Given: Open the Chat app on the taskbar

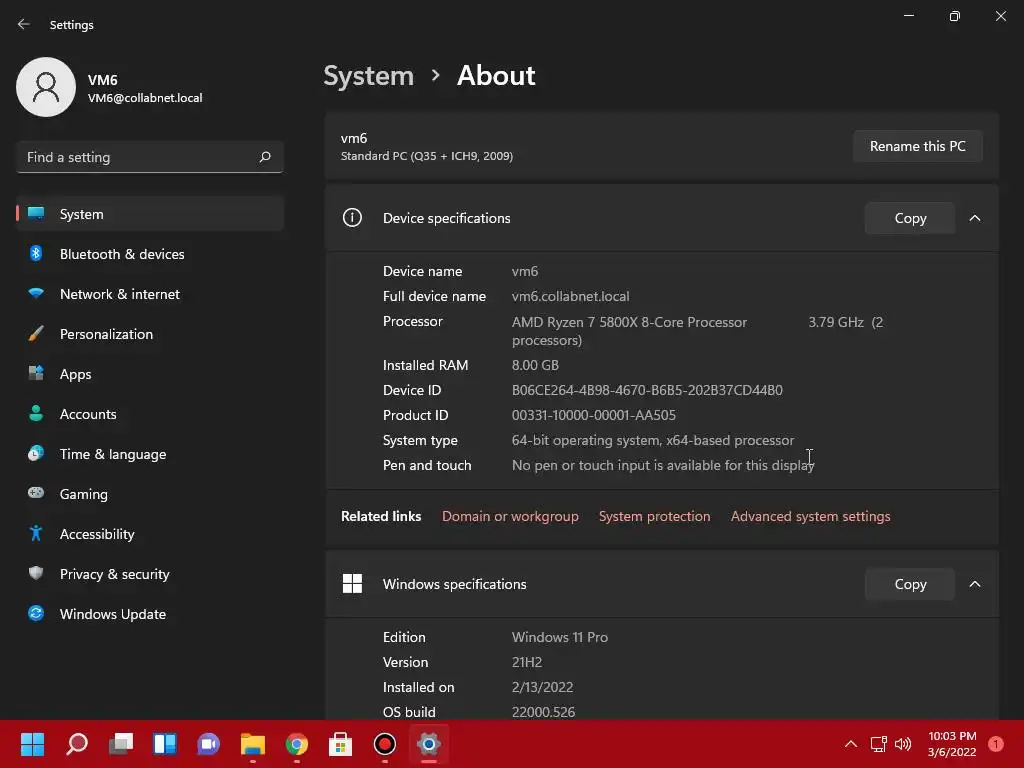Looking at the screenshot, I should pyautogui.click(x=208, y=744).
